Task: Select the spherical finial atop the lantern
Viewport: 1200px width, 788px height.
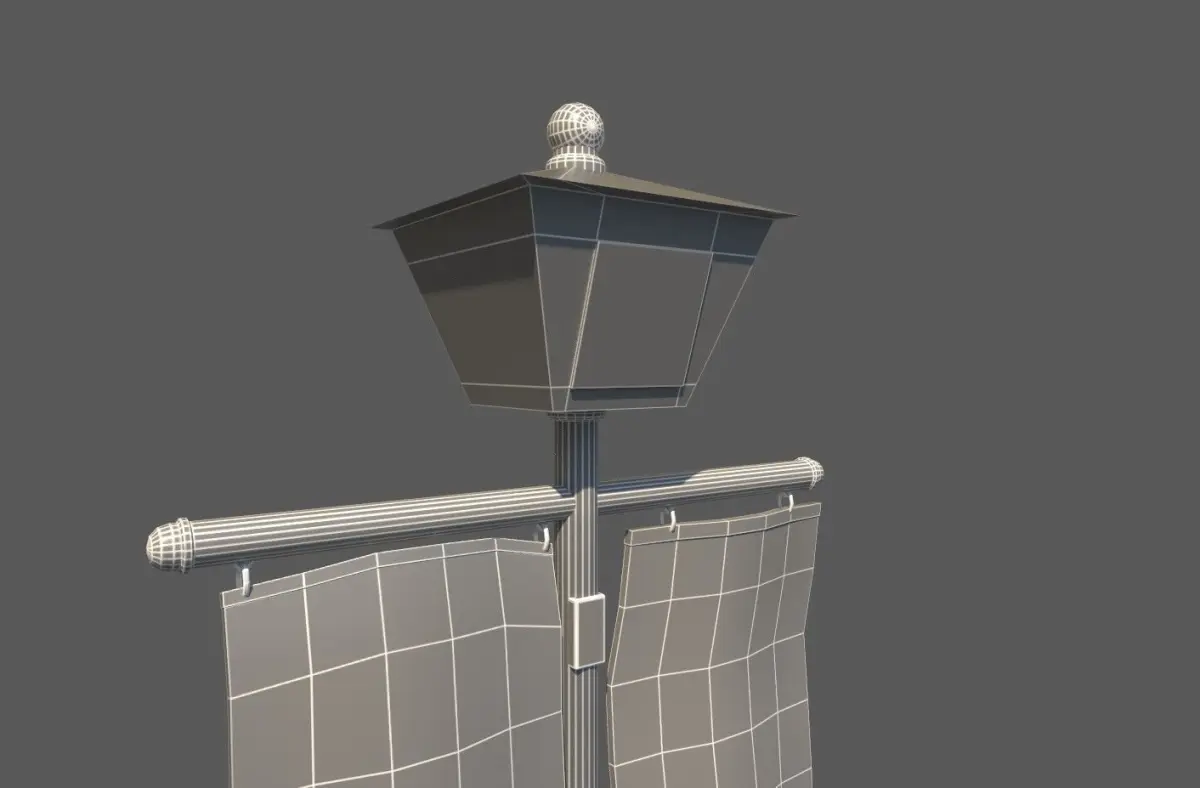Action: pos(577,128)
